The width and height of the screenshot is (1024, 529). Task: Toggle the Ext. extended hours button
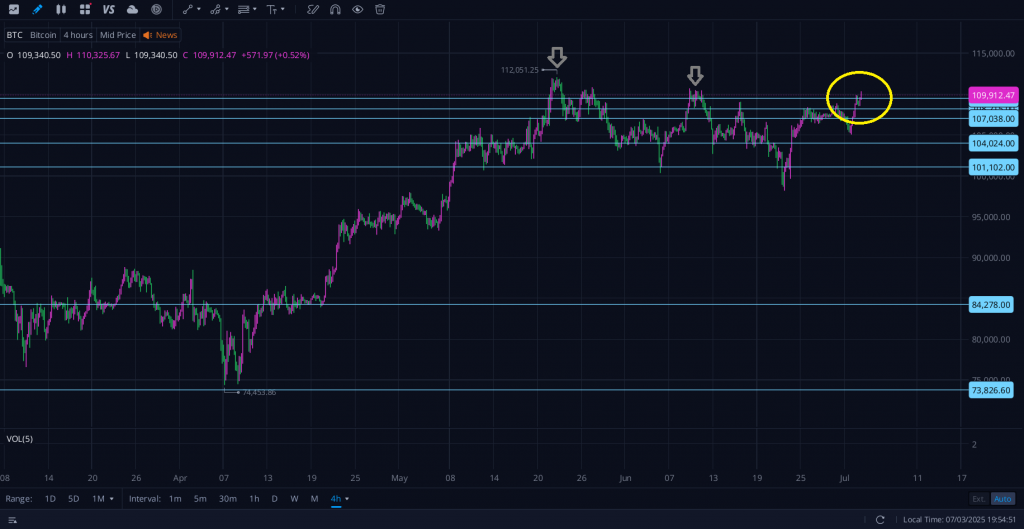(x=978, y=498)
